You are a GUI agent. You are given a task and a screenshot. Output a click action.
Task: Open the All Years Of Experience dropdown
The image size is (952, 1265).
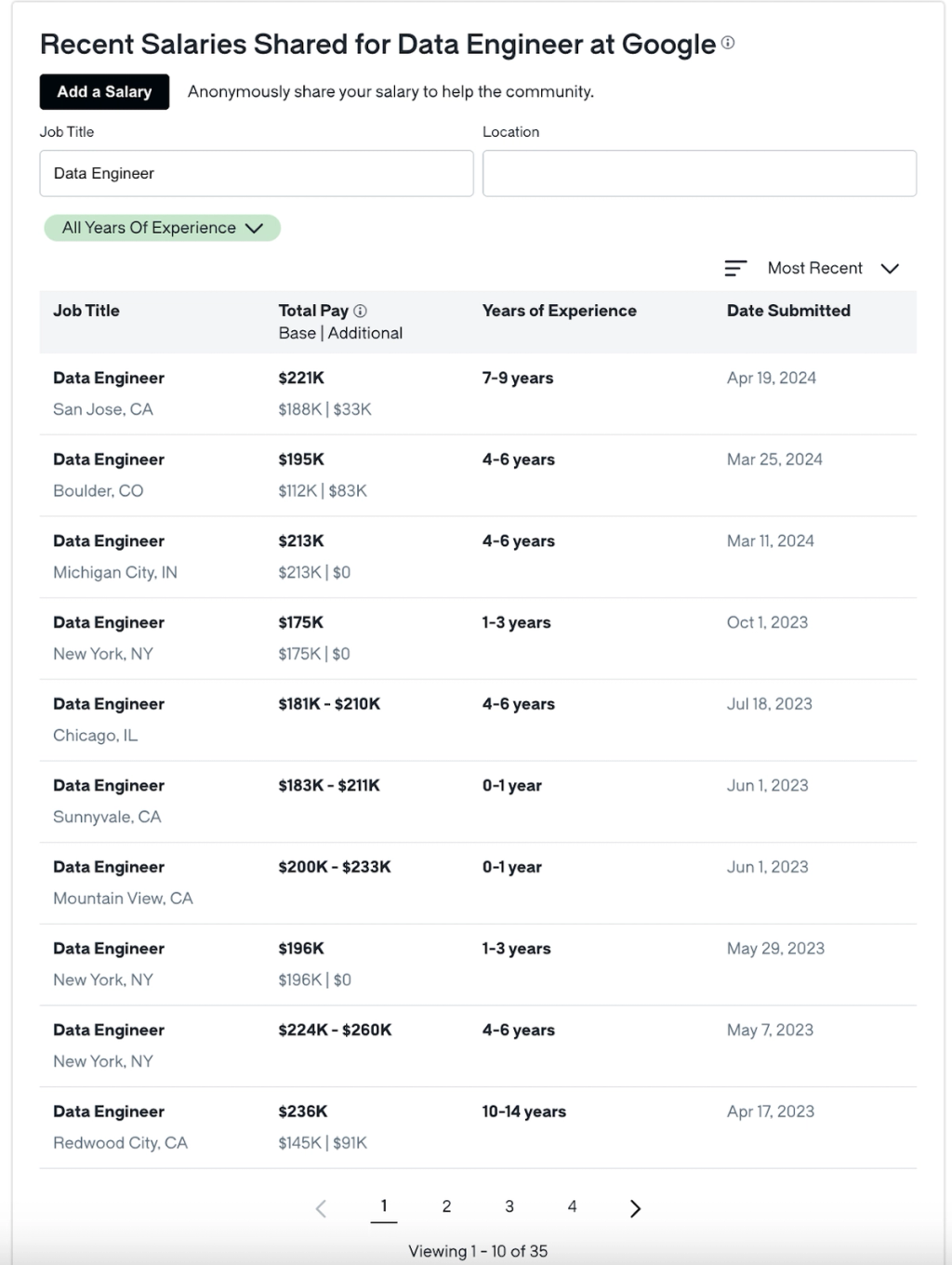pyautogui.click(x=162, y=227)
